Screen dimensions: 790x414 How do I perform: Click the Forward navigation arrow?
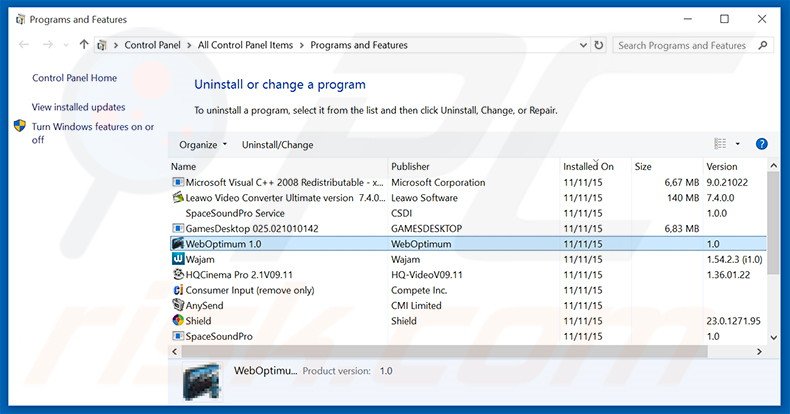[x=48, y=45]
